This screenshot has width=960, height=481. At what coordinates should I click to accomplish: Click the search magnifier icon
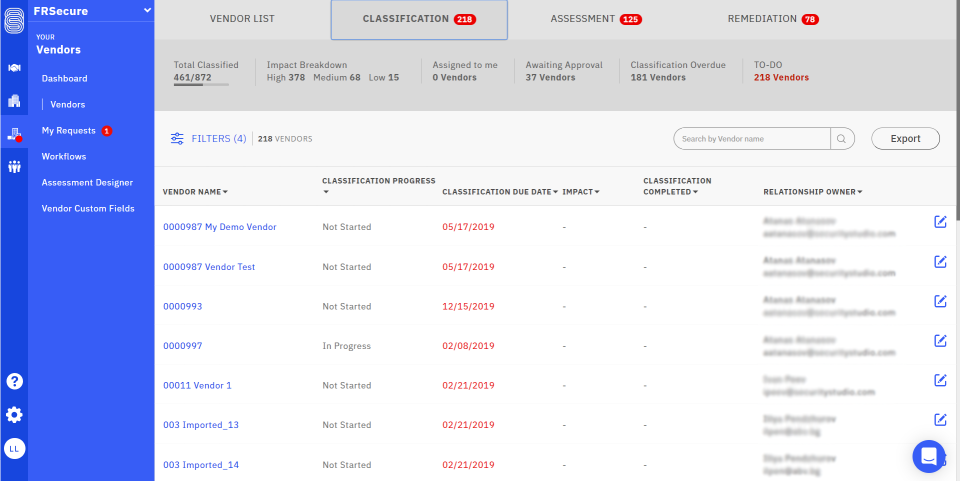(x=842, y=139)
